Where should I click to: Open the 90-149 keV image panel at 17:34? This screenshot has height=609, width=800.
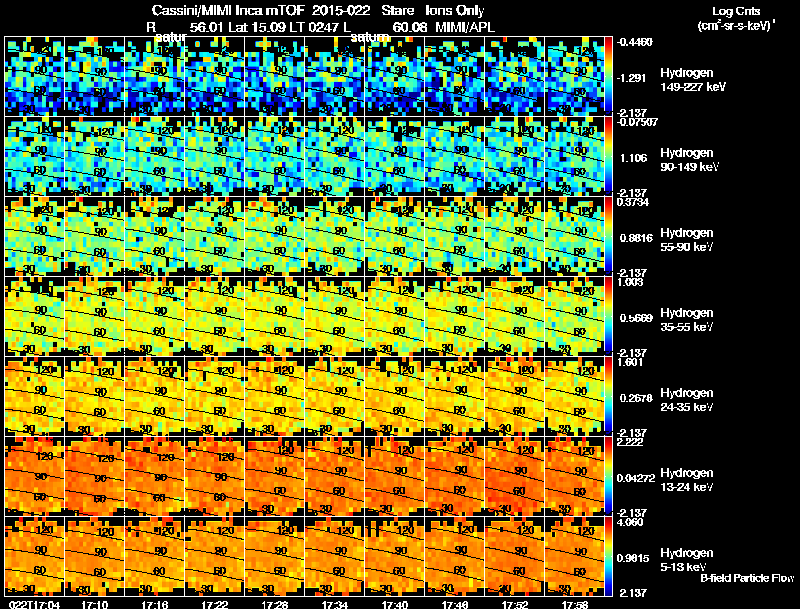pyautogui.click(x=335, y=156)
